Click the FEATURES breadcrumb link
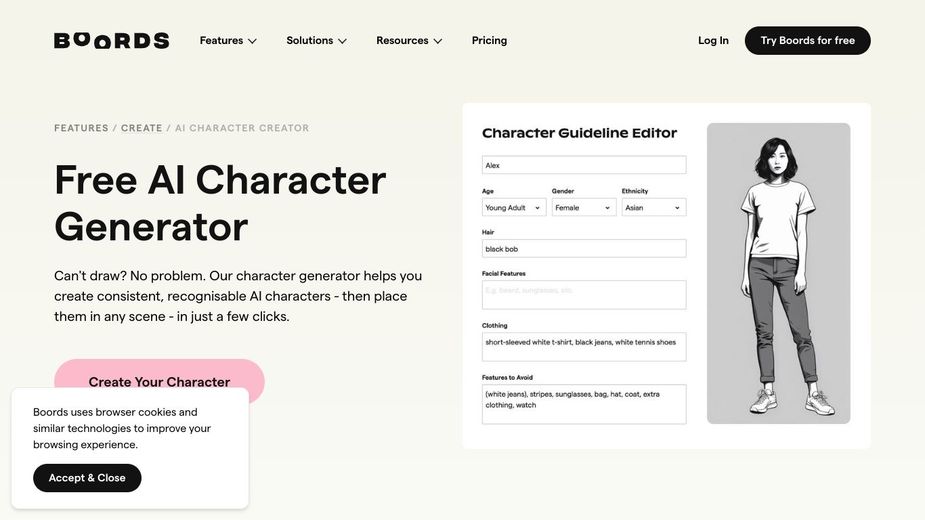This screenshot has height=520, width=925. (x=81, y=128)
